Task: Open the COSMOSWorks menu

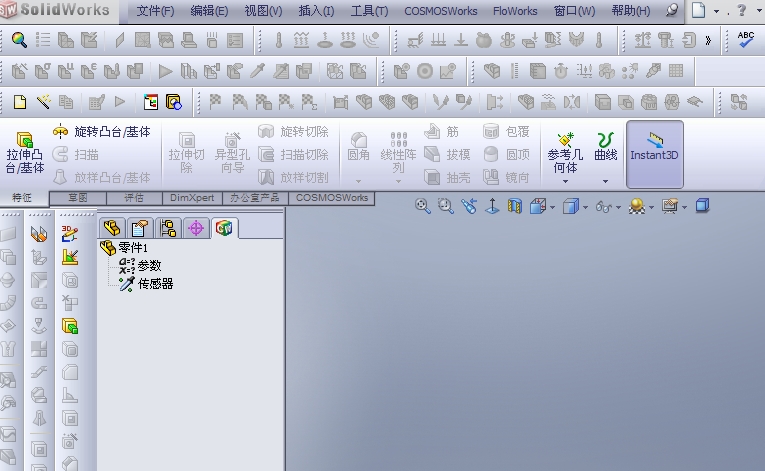Action: (x=441, y=11)
